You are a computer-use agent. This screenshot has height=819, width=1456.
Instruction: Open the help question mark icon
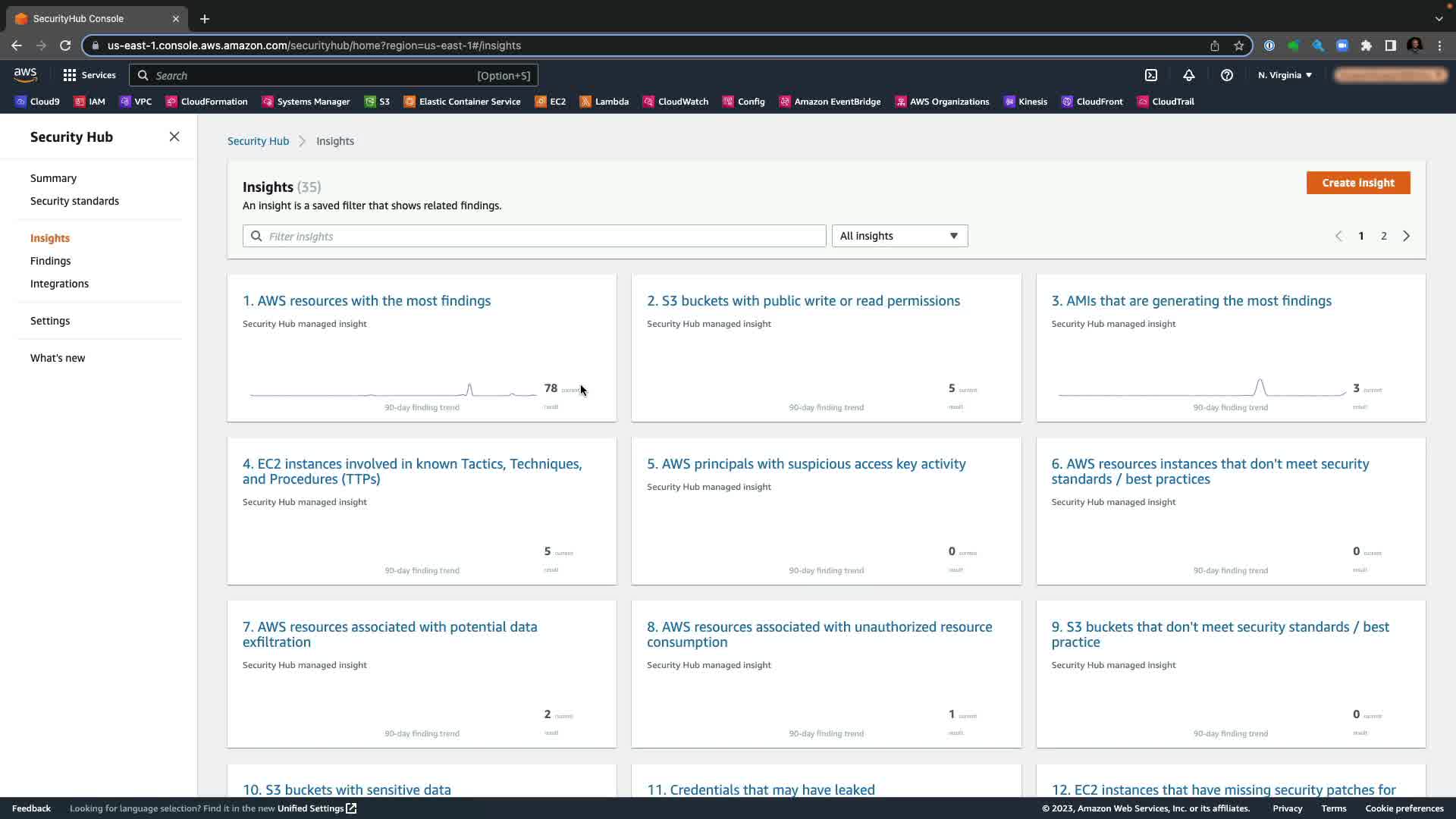(x=1226, y=75)
